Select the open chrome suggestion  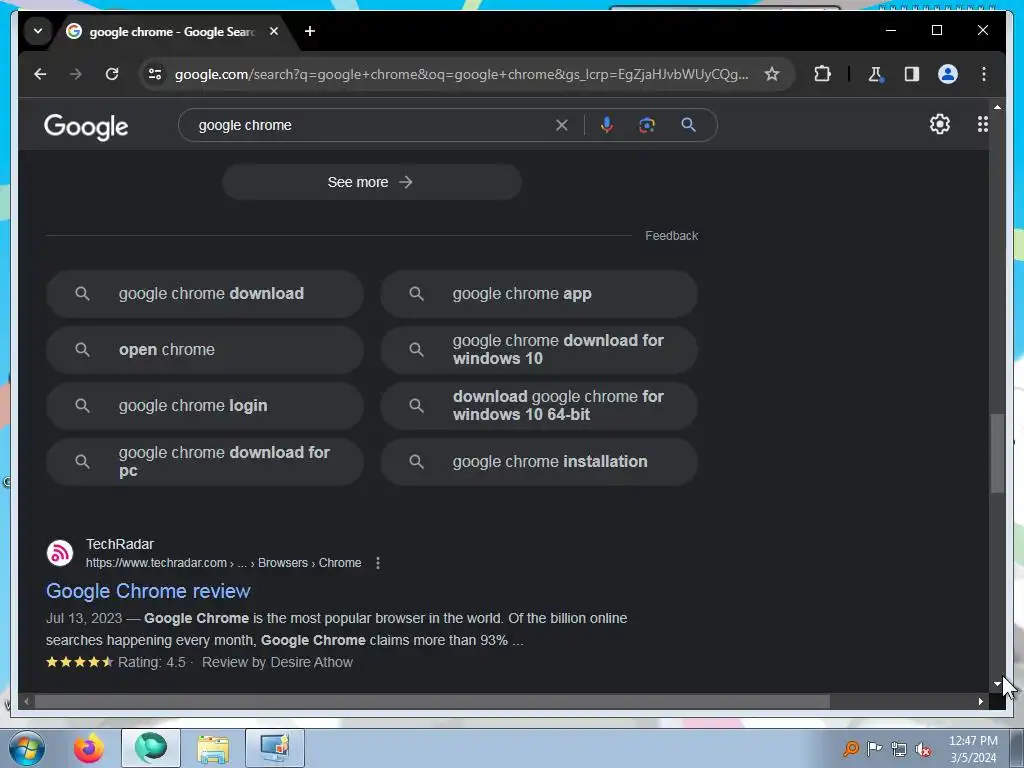pyautogui.click(x=204, y=350)
